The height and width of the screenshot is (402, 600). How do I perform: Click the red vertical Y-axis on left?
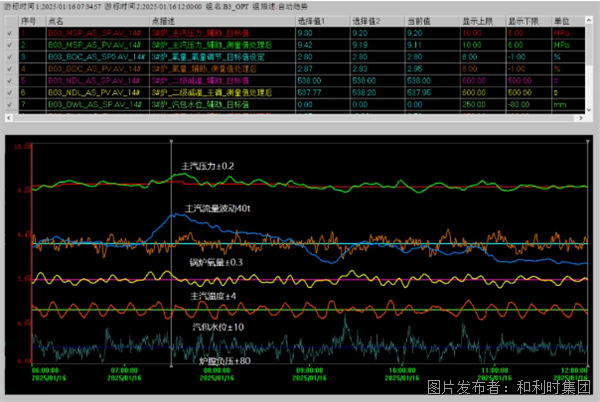tap(31, 250)
